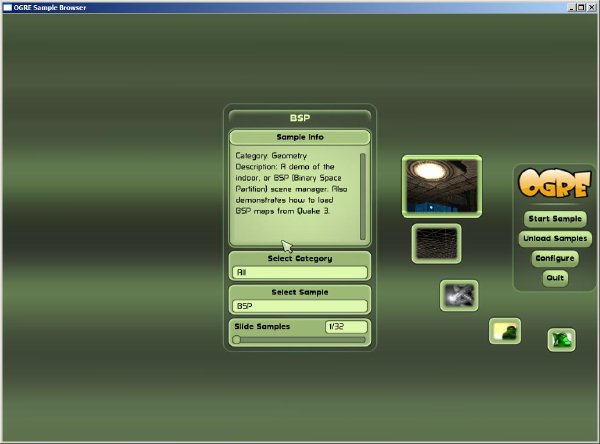This screenshot has width=600, height=444.
Task: Click the Start Sample button
Action: [x=555, y=219]
